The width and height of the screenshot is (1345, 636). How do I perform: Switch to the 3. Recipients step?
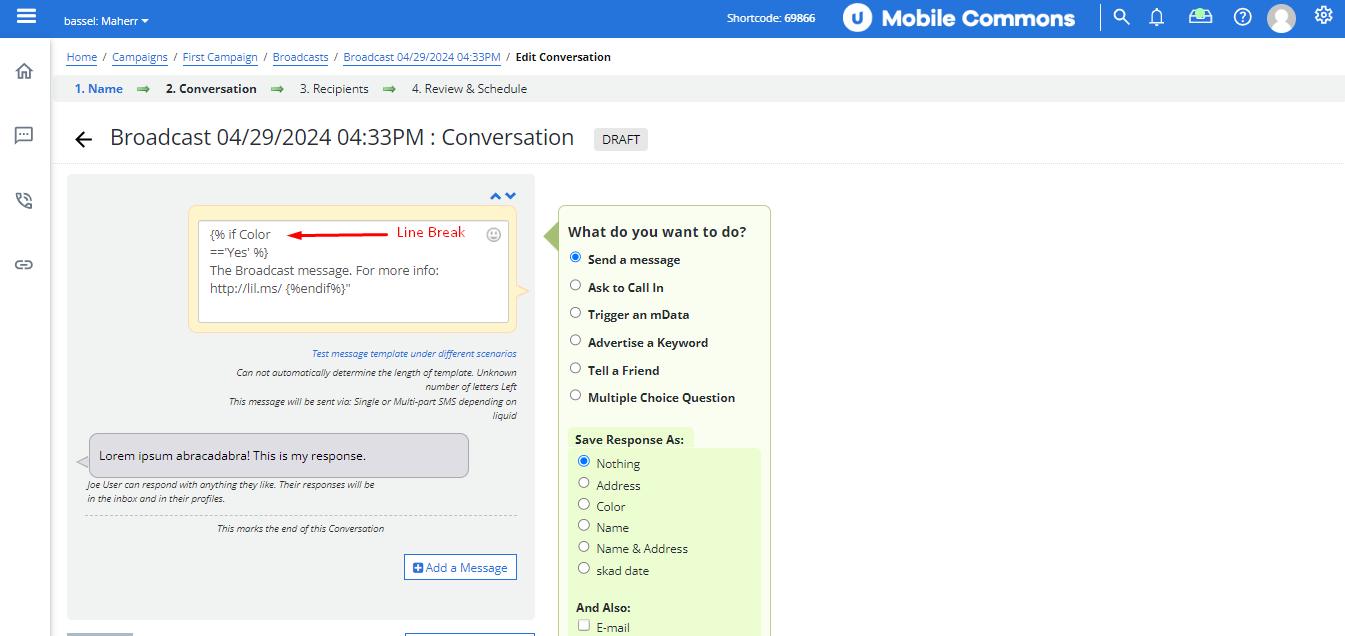tap(334, 89)
